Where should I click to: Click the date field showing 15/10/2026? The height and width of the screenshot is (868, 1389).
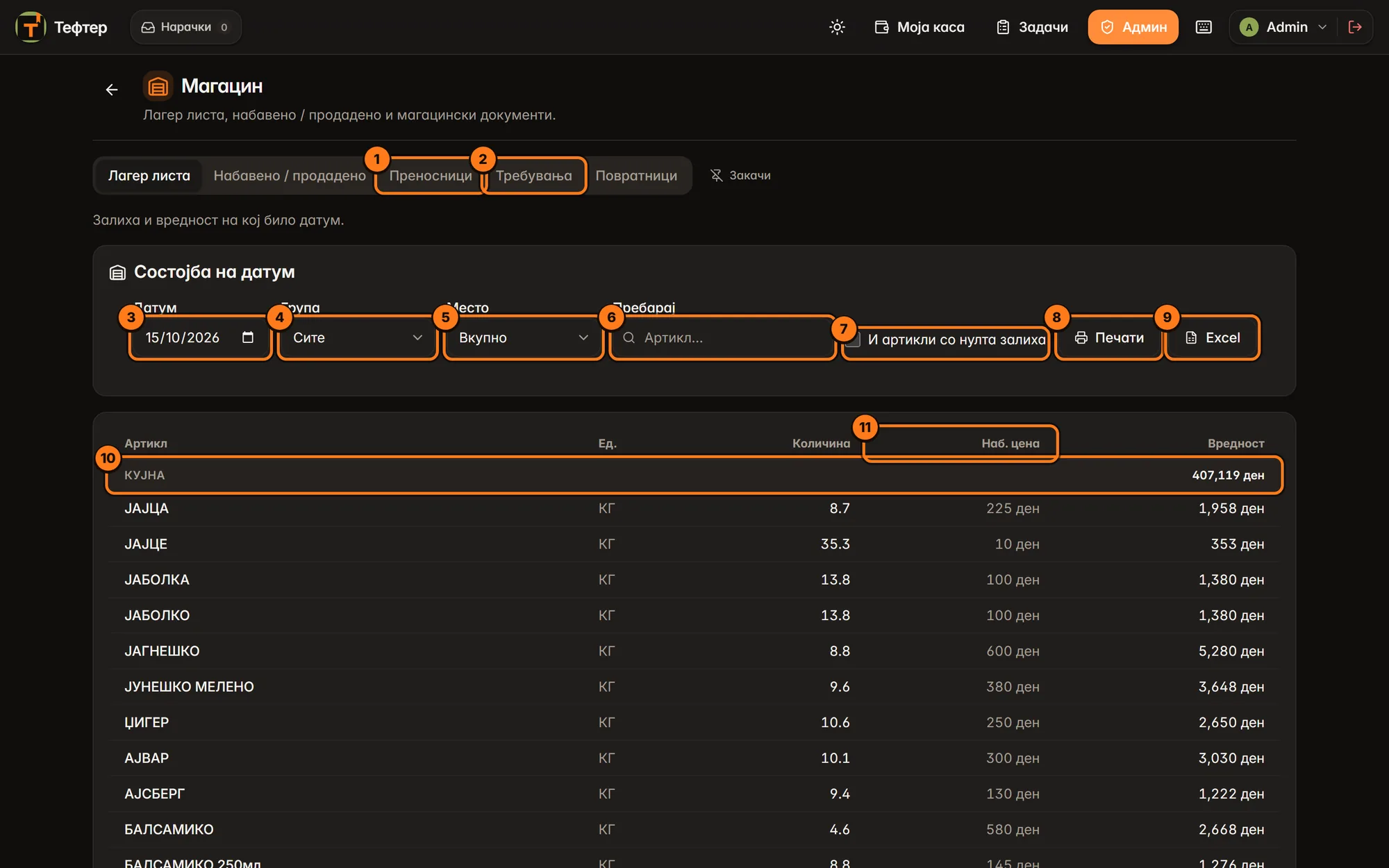pyautogui.click(x=200, y=337)
